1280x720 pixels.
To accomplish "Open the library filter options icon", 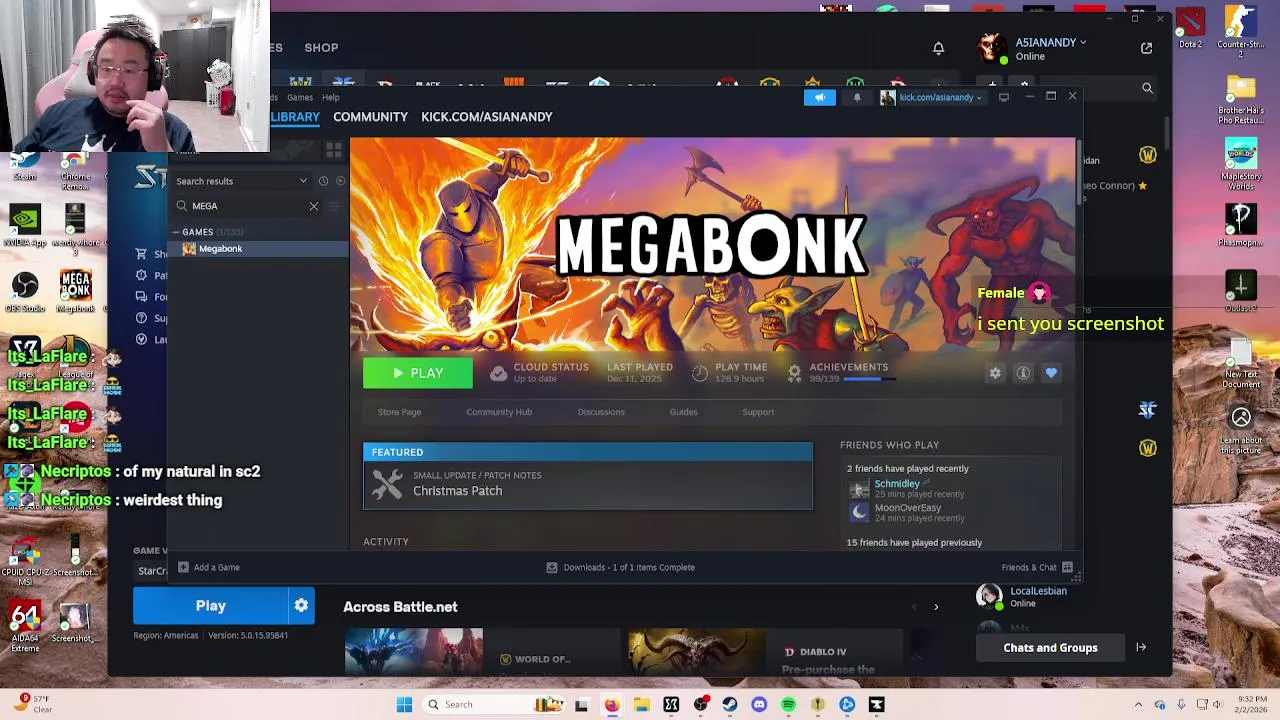I will pyautogui.click(x=334, y=206).
